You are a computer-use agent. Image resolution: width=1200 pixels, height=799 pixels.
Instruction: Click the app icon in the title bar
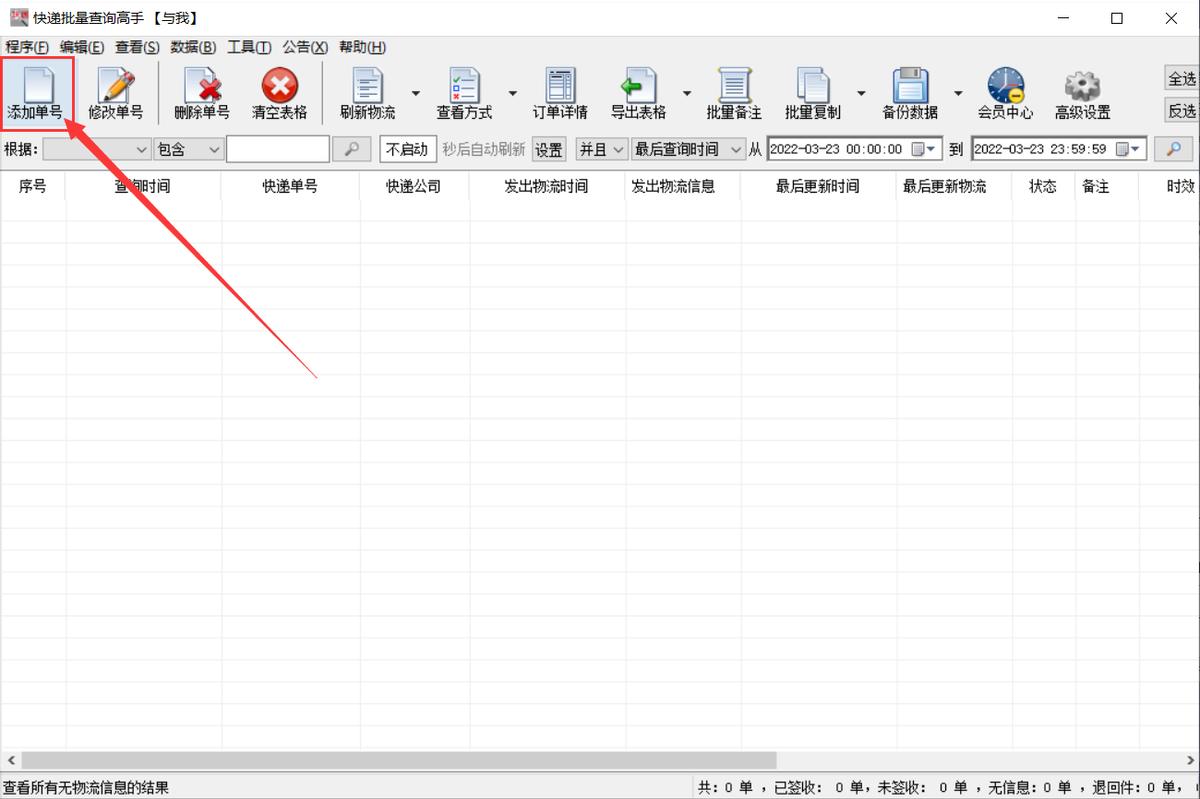[x=18, y=18]
